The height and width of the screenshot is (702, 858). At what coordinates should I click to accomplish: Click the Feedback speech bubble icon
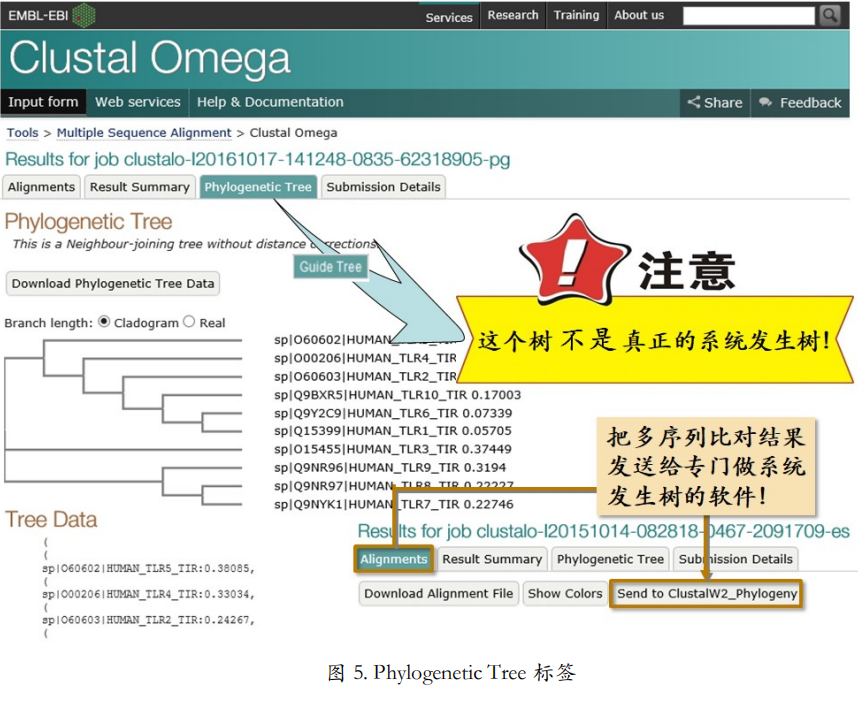click(x=765, y=102)
